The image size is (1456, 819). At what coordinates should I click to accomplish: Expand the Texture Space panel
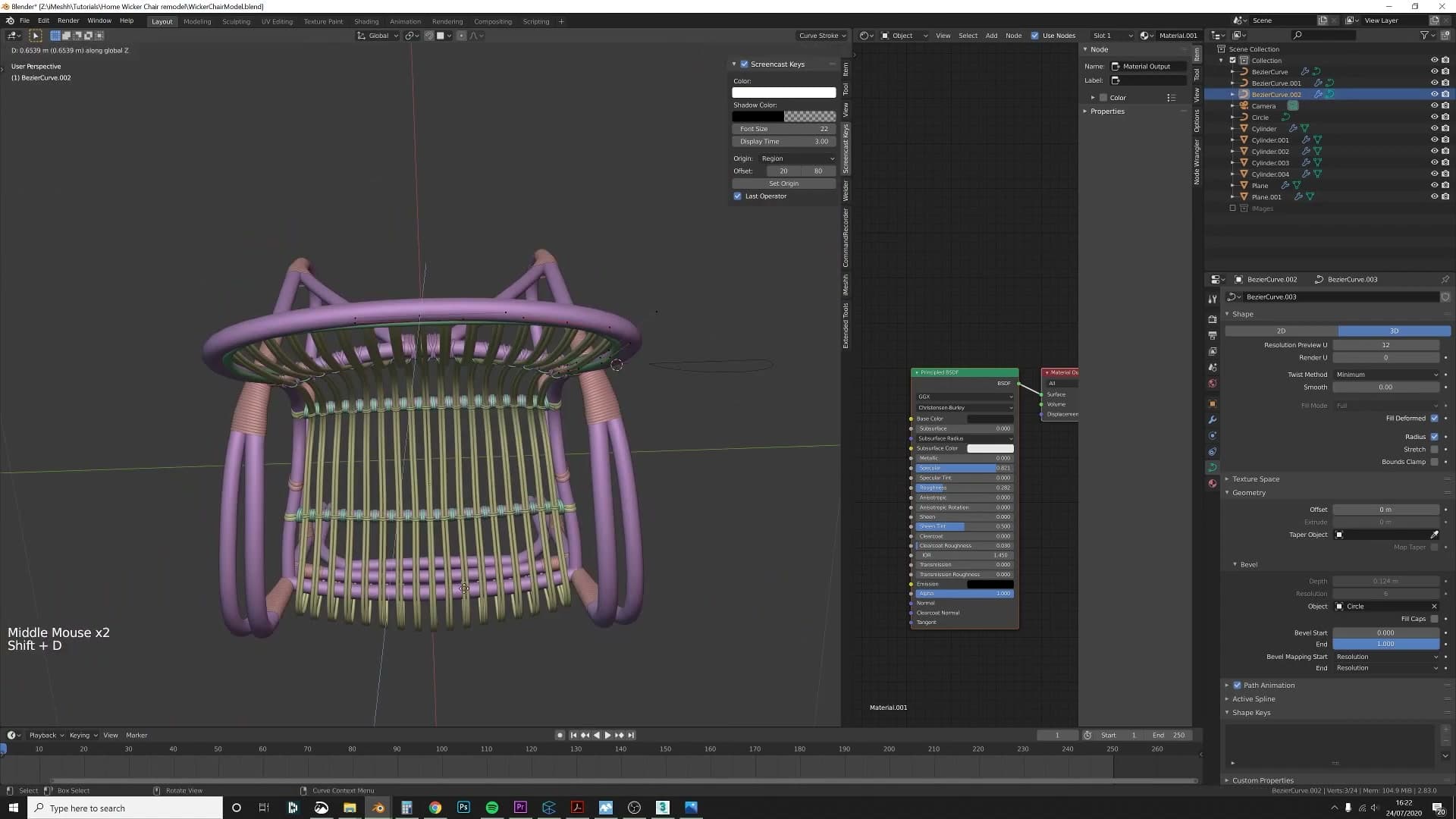[x=1255, y=479]
